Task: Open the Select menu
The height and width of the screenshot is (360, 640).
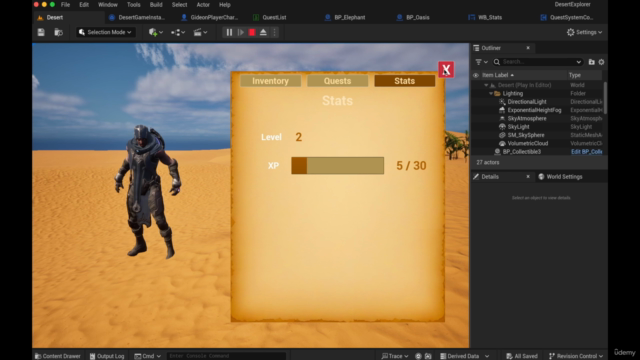Action: [x=179, y=4]
